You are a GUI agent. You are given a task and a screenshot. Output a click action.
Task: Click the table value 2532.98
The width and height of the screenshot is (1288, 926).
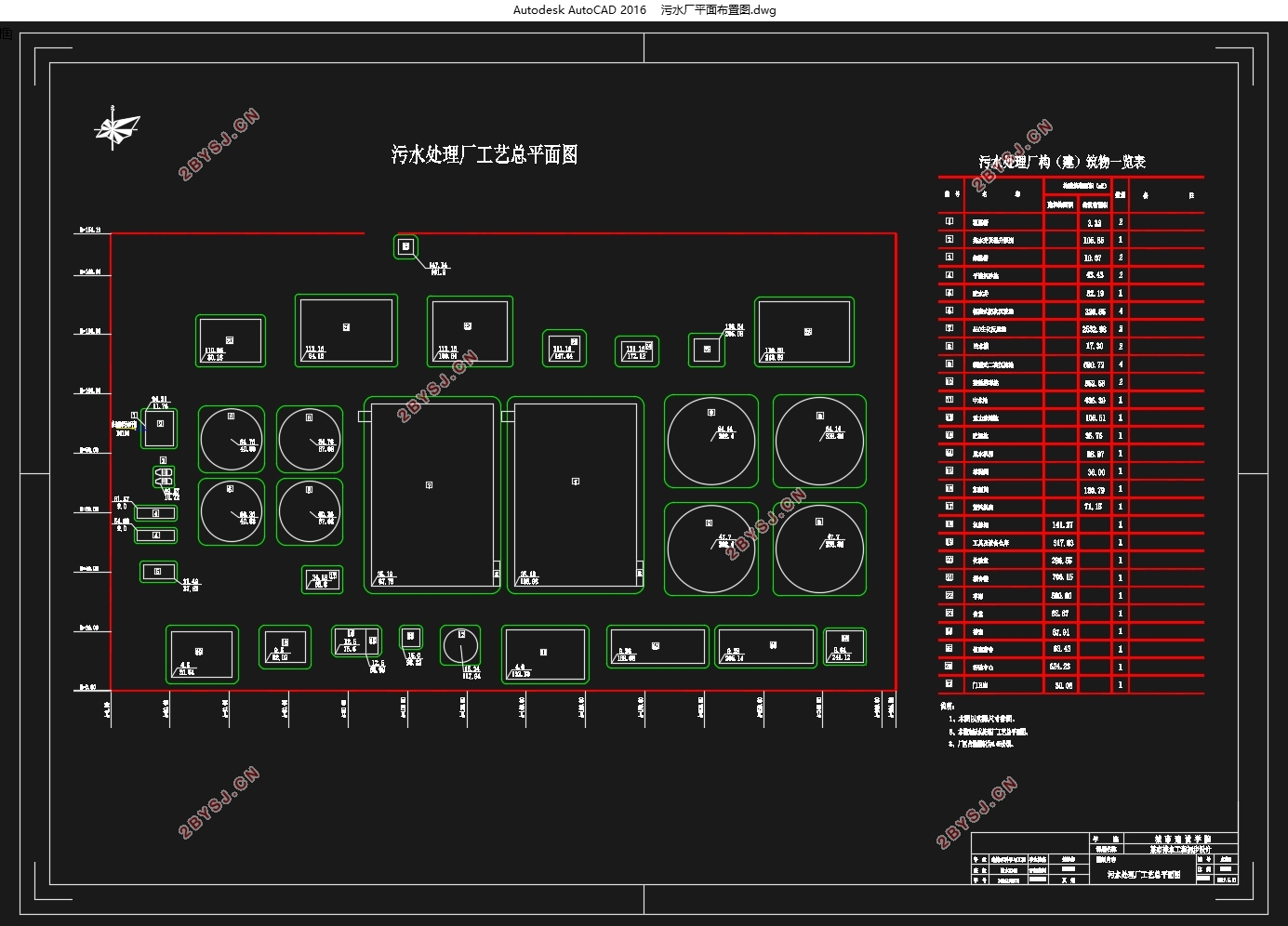(x=1094, y=329)
